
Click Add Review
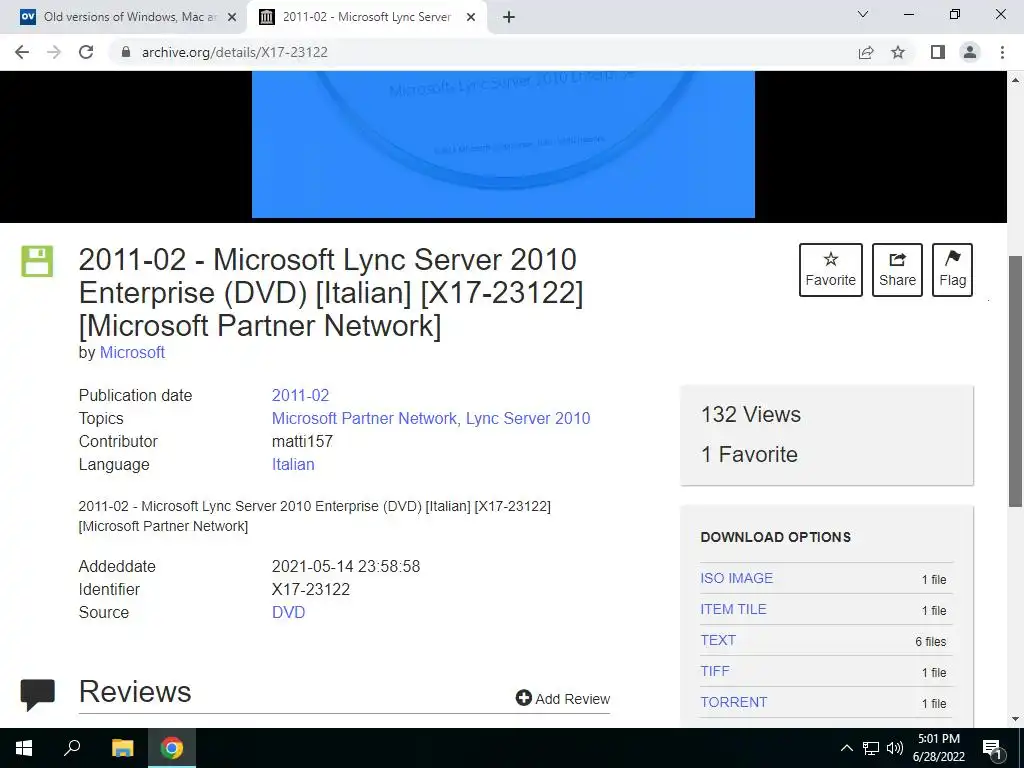pos(563,698)
